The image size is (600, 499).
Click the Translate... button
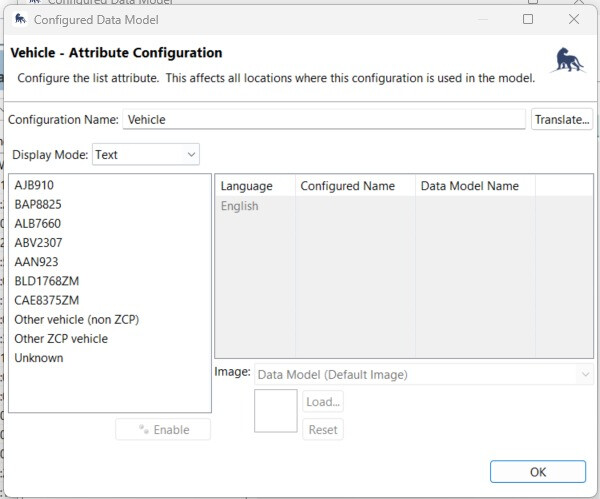pyautogui.click(x=562, y=119)
